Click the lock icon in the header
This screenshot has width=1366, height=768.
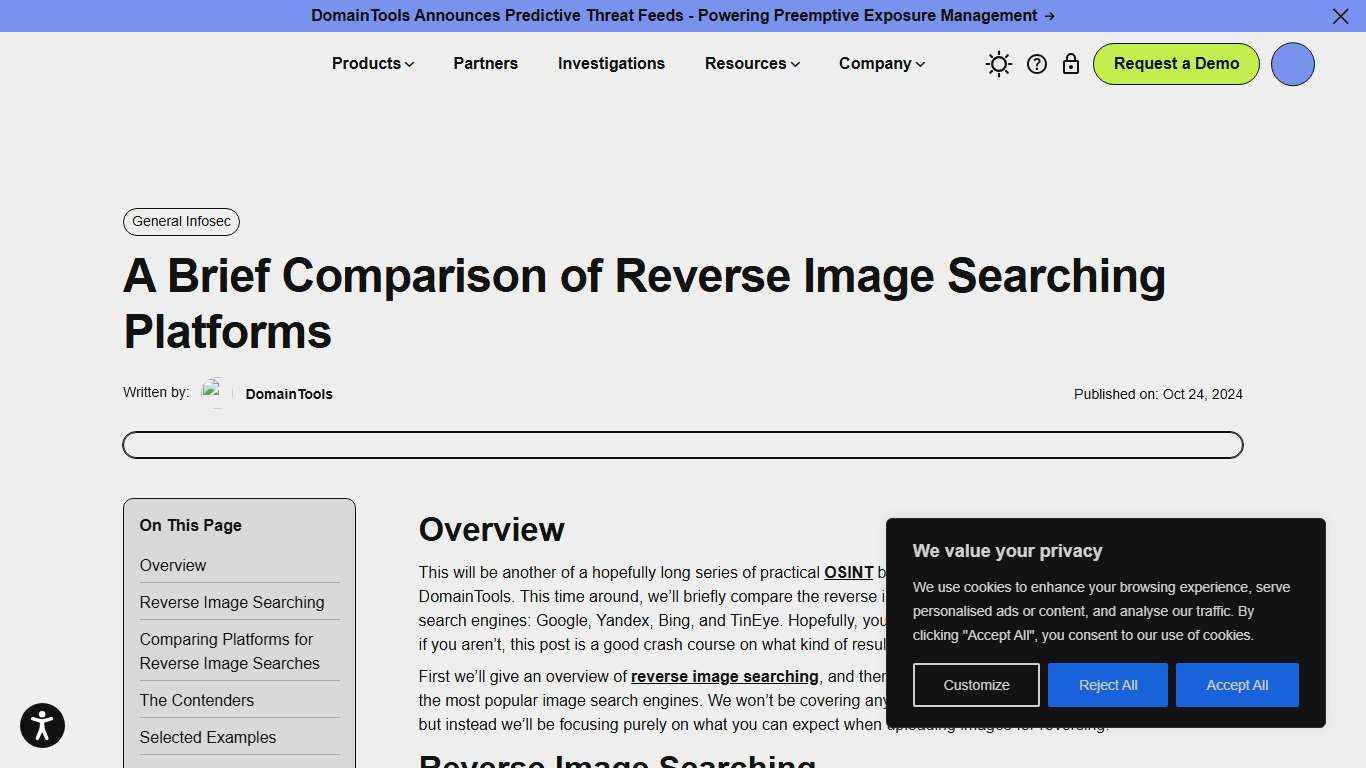click(1071, 63)
